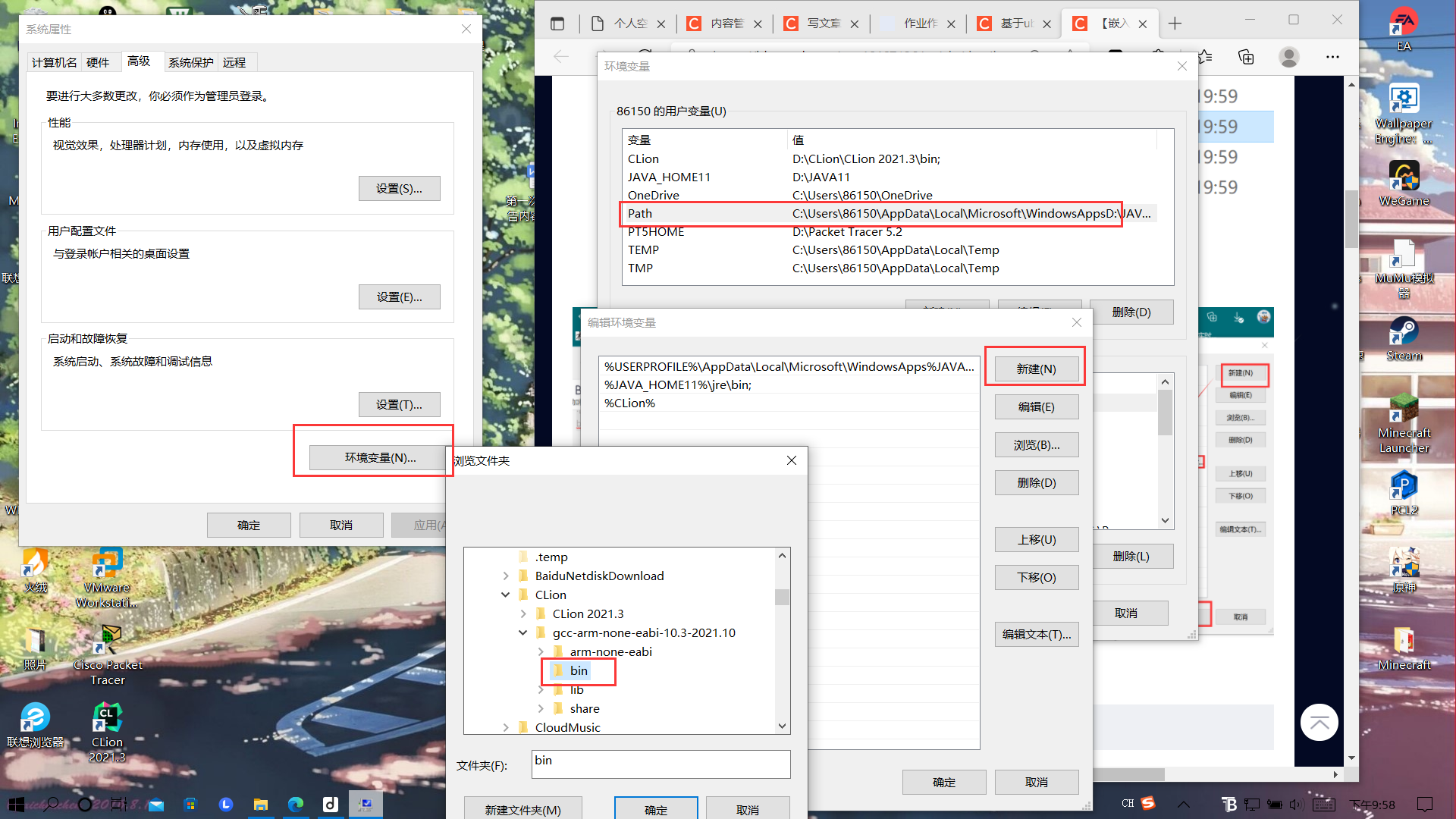This screenshot has height=819, width=1456.
Task: Click the browse folder tree scrollbar down arrow
Action: (782, 726)
